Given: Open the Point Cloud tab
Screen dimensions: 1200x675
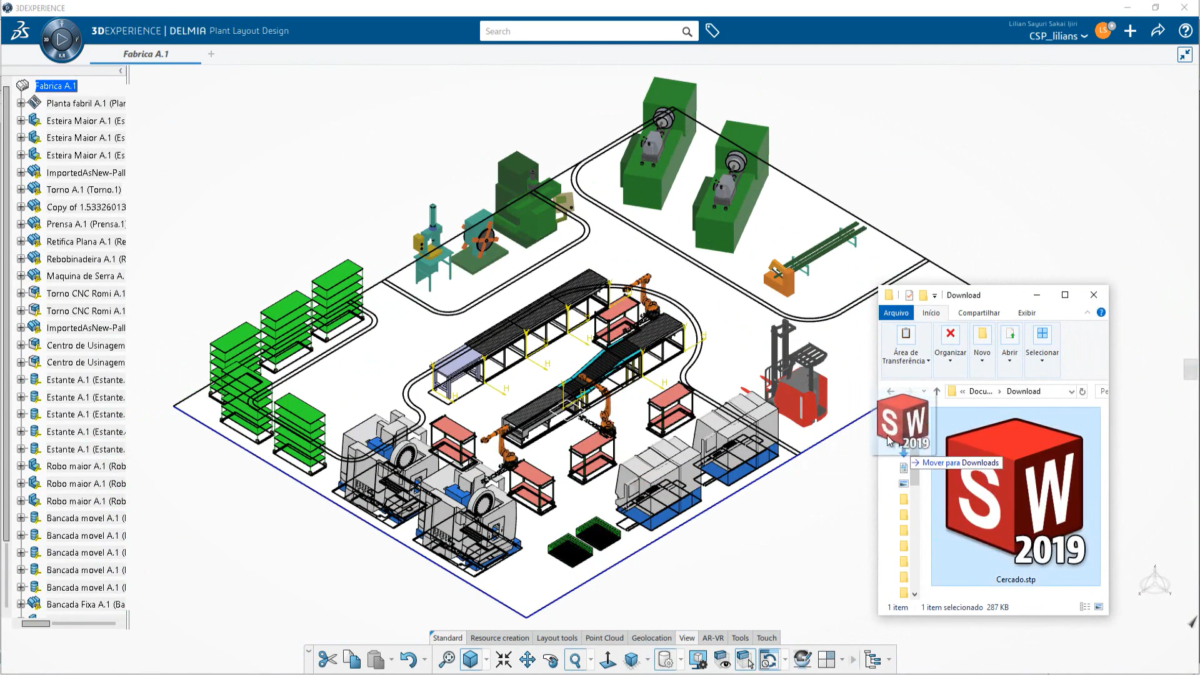Looking at the screenshot, I should click(604, 638).
